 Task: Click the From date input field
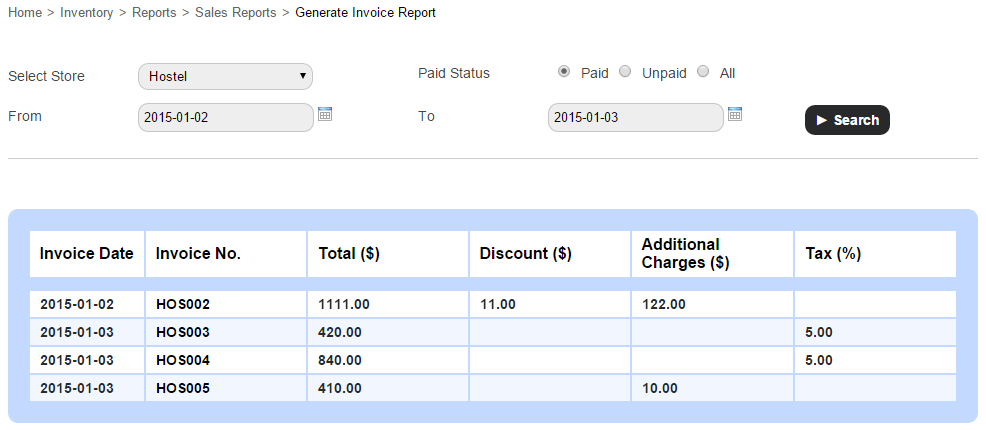pyautogui.click(x=225, y=118)
